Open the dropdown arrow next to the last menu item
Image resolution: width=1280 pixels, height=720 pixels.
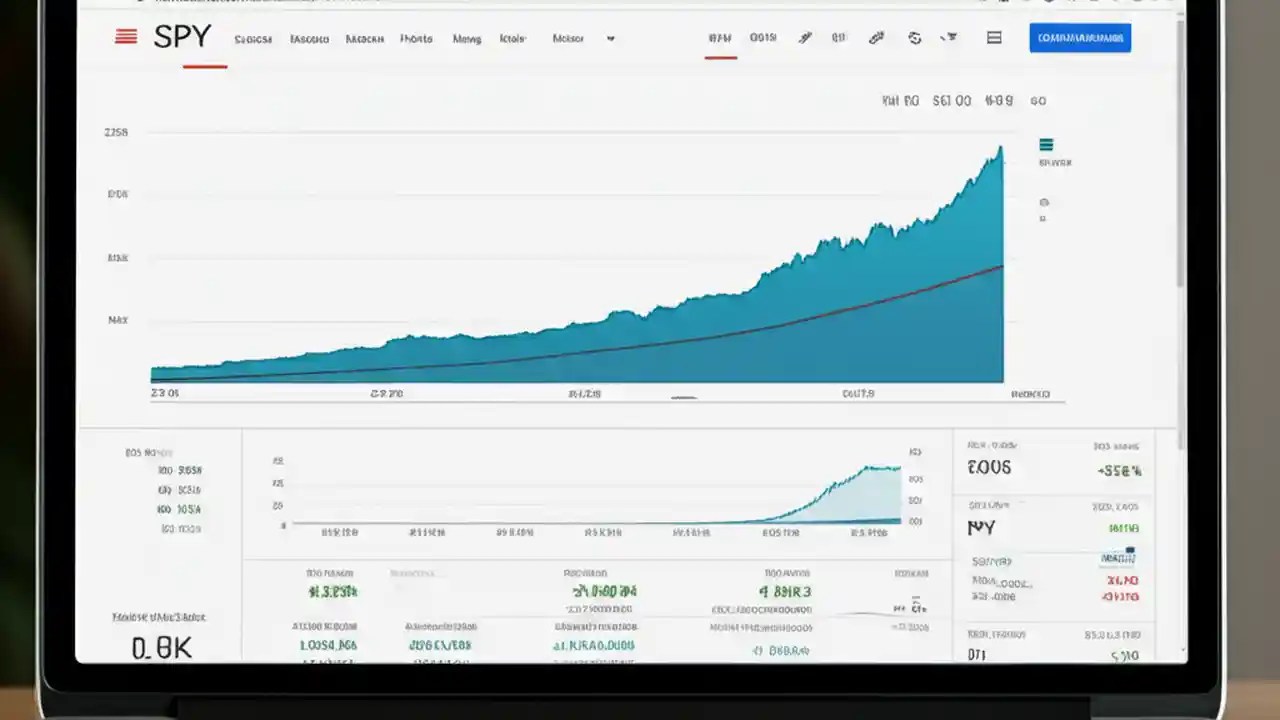(611, 38)
